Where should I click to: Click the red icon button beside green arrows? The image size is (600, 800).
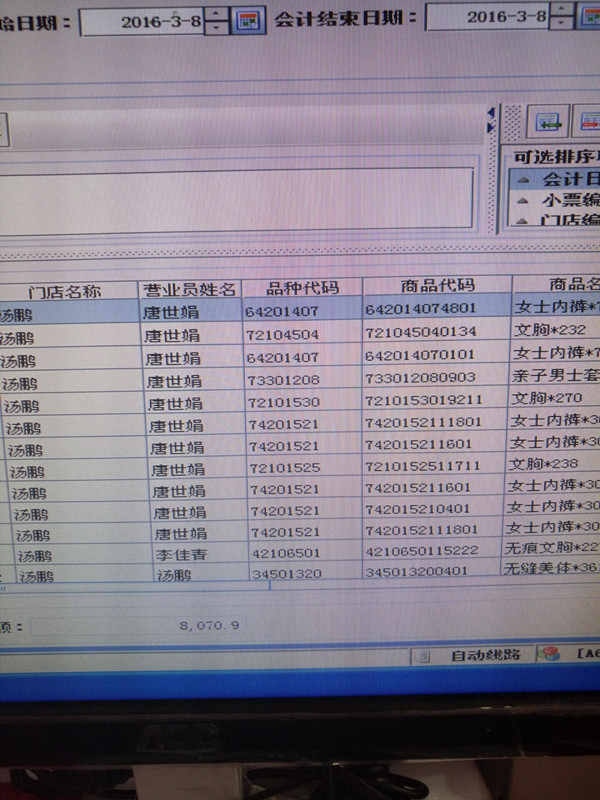(589, 123)
